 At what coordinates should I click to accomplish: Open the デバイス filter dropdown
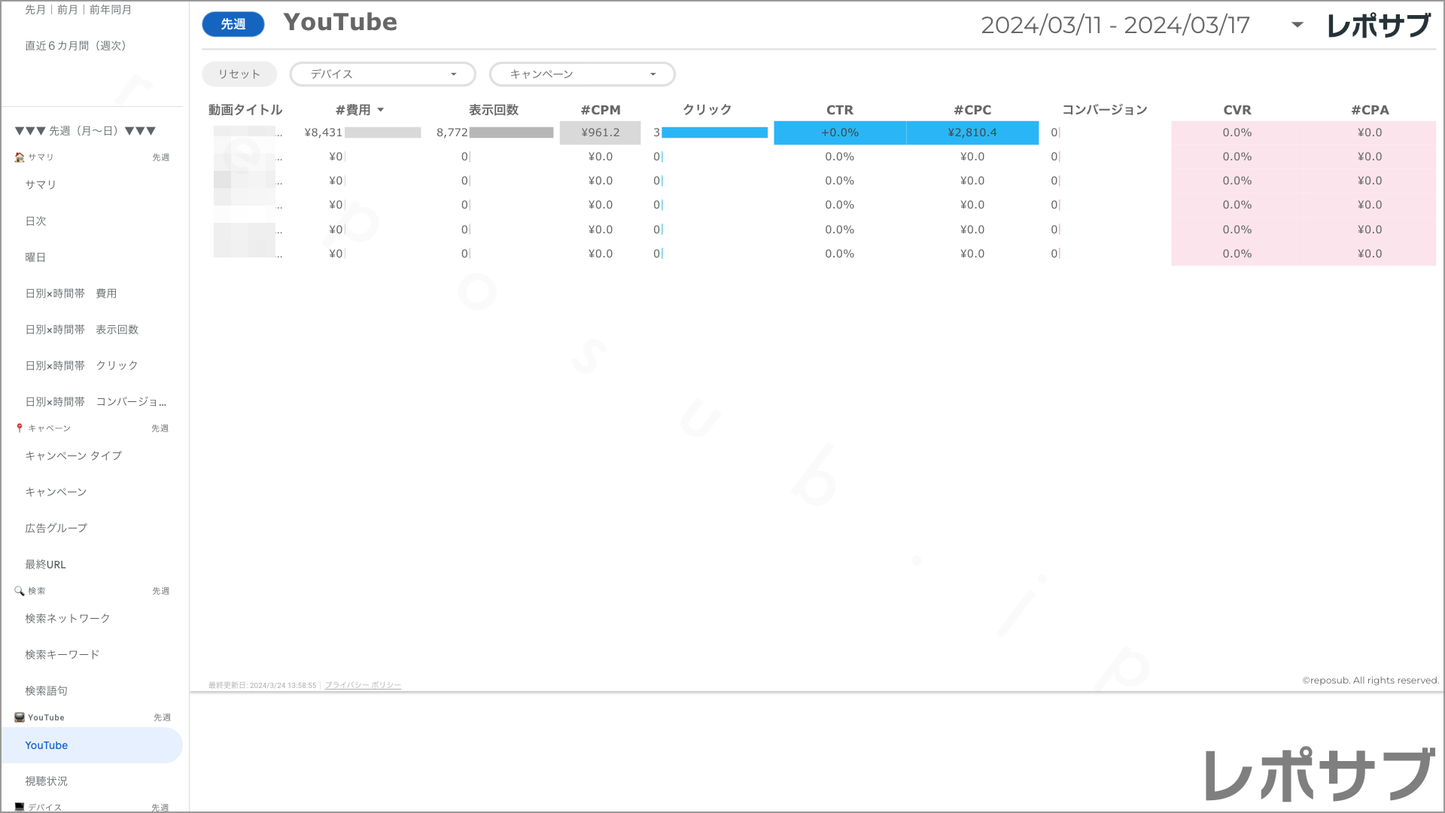pos(382,74)
